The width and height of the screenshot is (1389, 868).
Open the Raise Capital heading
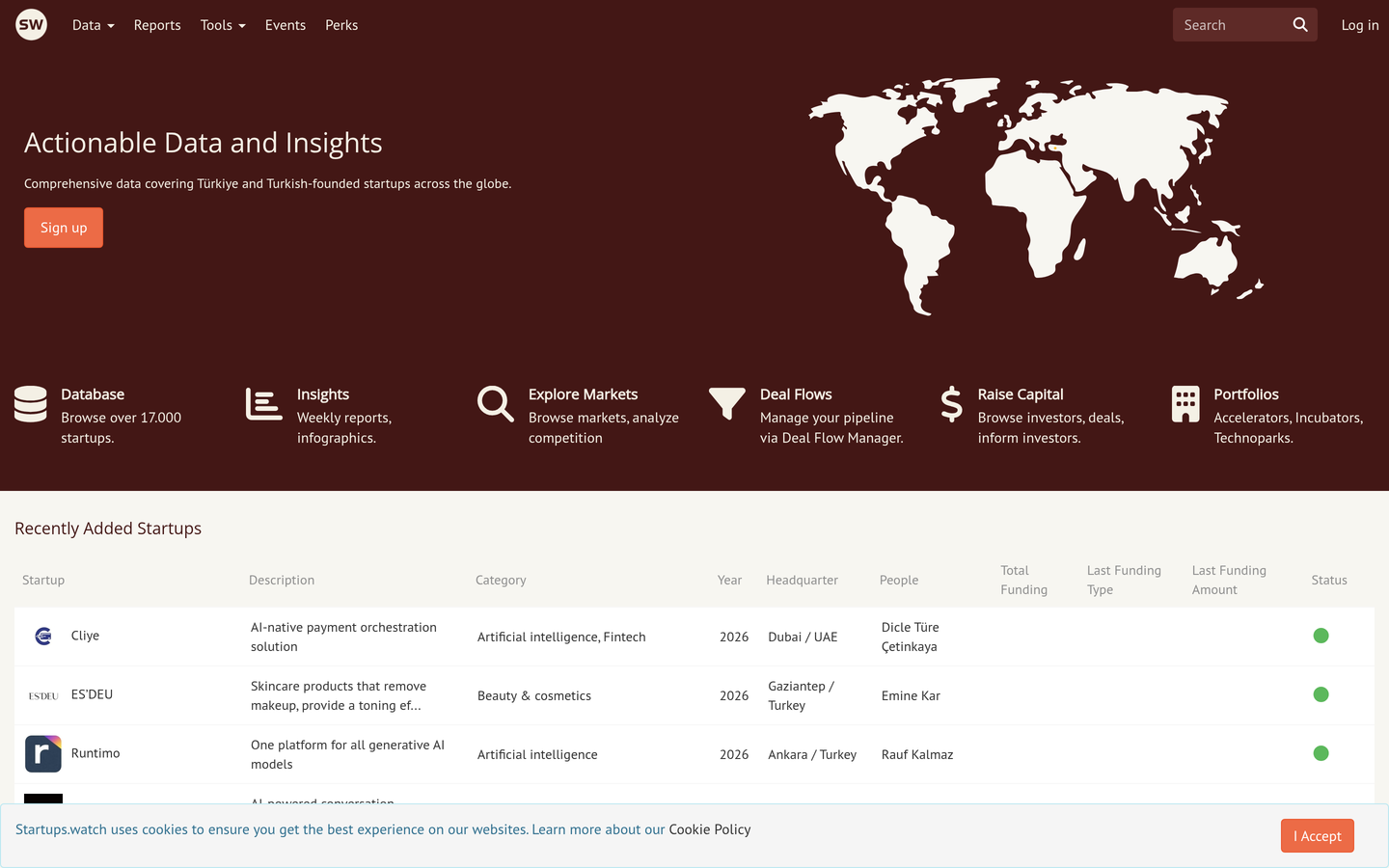[x=1021, y=394]
